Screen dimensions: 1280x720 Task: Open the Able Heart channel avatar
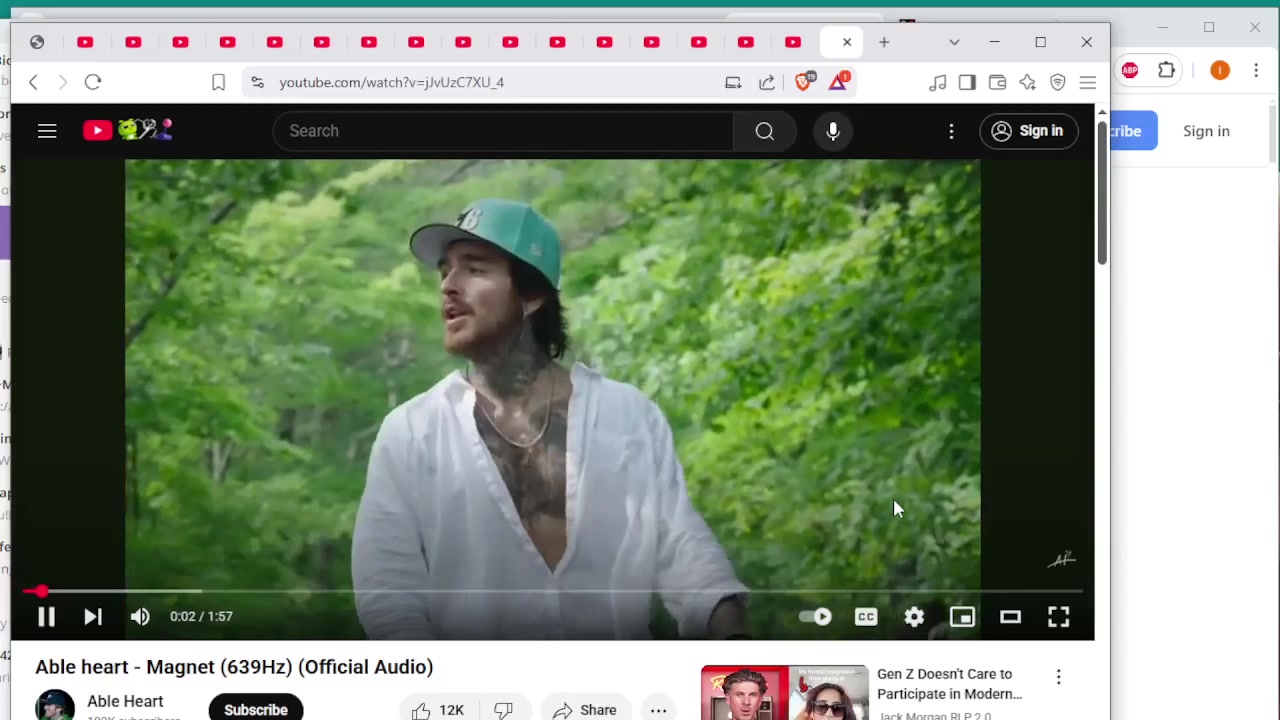(55, 706)
